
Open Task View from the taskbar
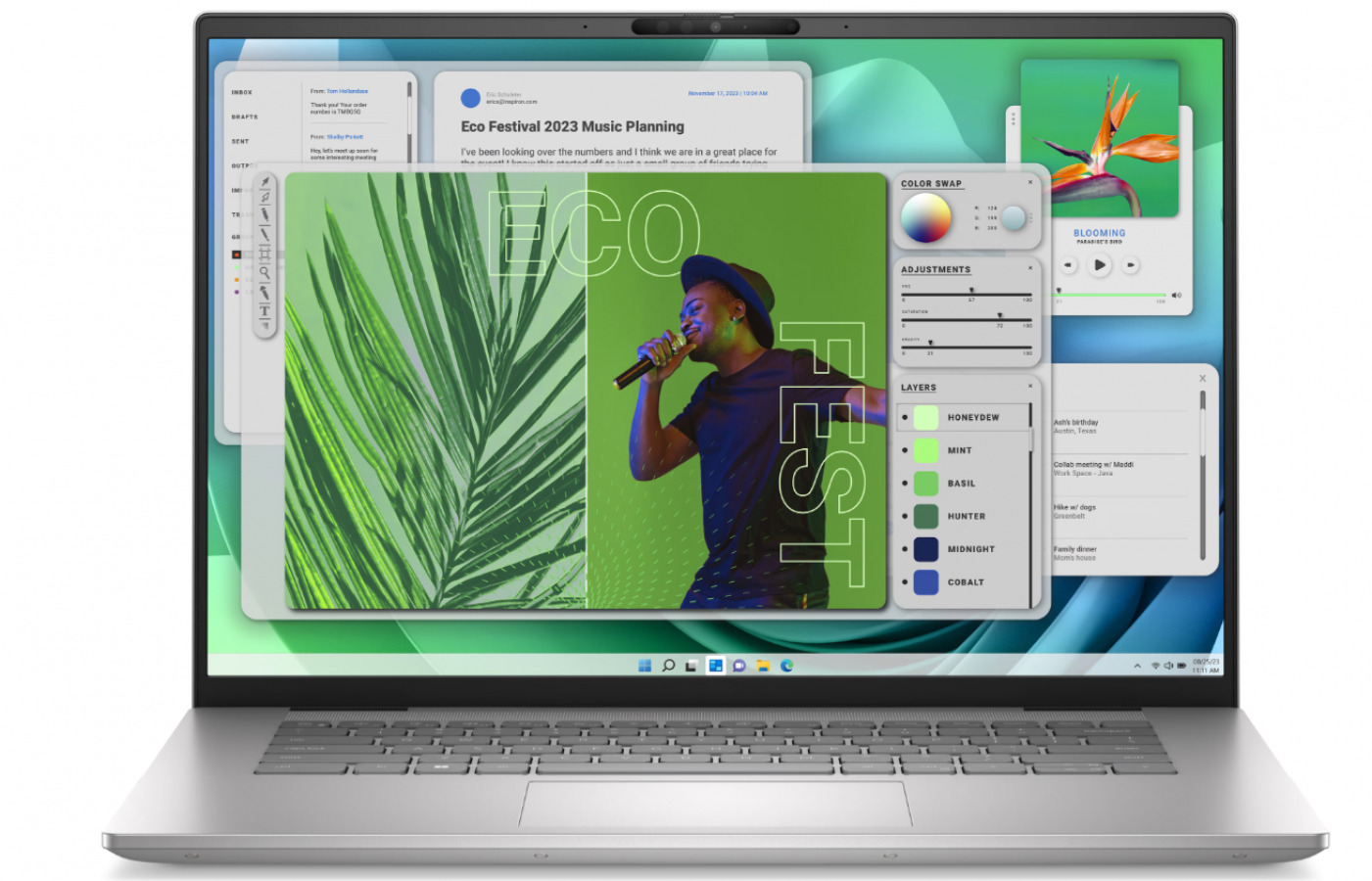(691, 666)
